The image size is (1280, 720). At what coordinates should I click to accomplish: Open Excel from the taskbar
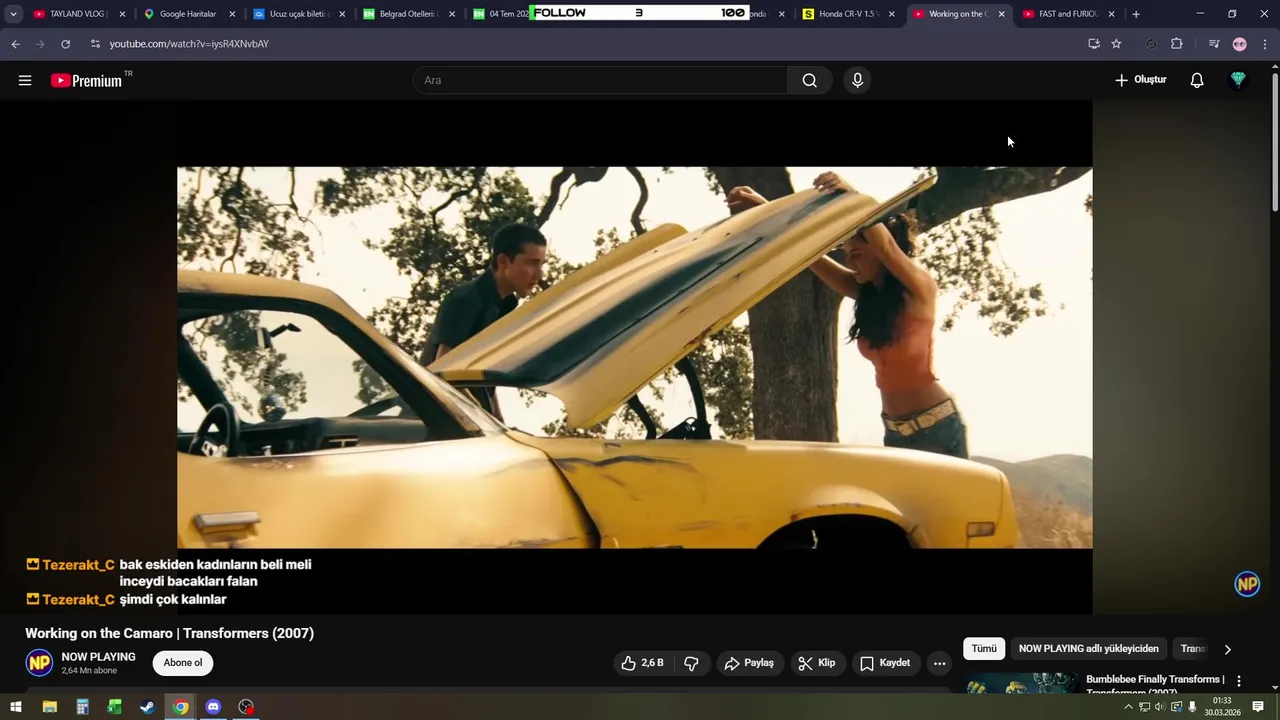pos(114,707)
